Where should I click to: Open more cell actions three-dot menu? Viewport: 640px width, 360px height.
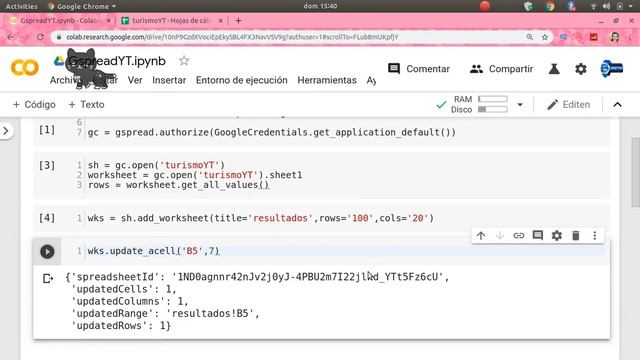point(595,236)
